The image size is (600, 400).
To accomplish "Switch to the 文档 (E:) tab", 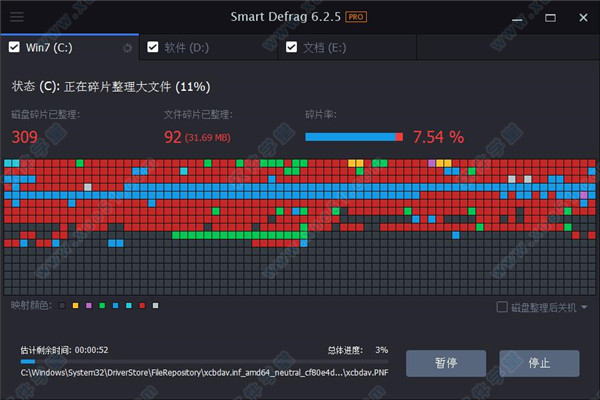I will tap(347, 47).
